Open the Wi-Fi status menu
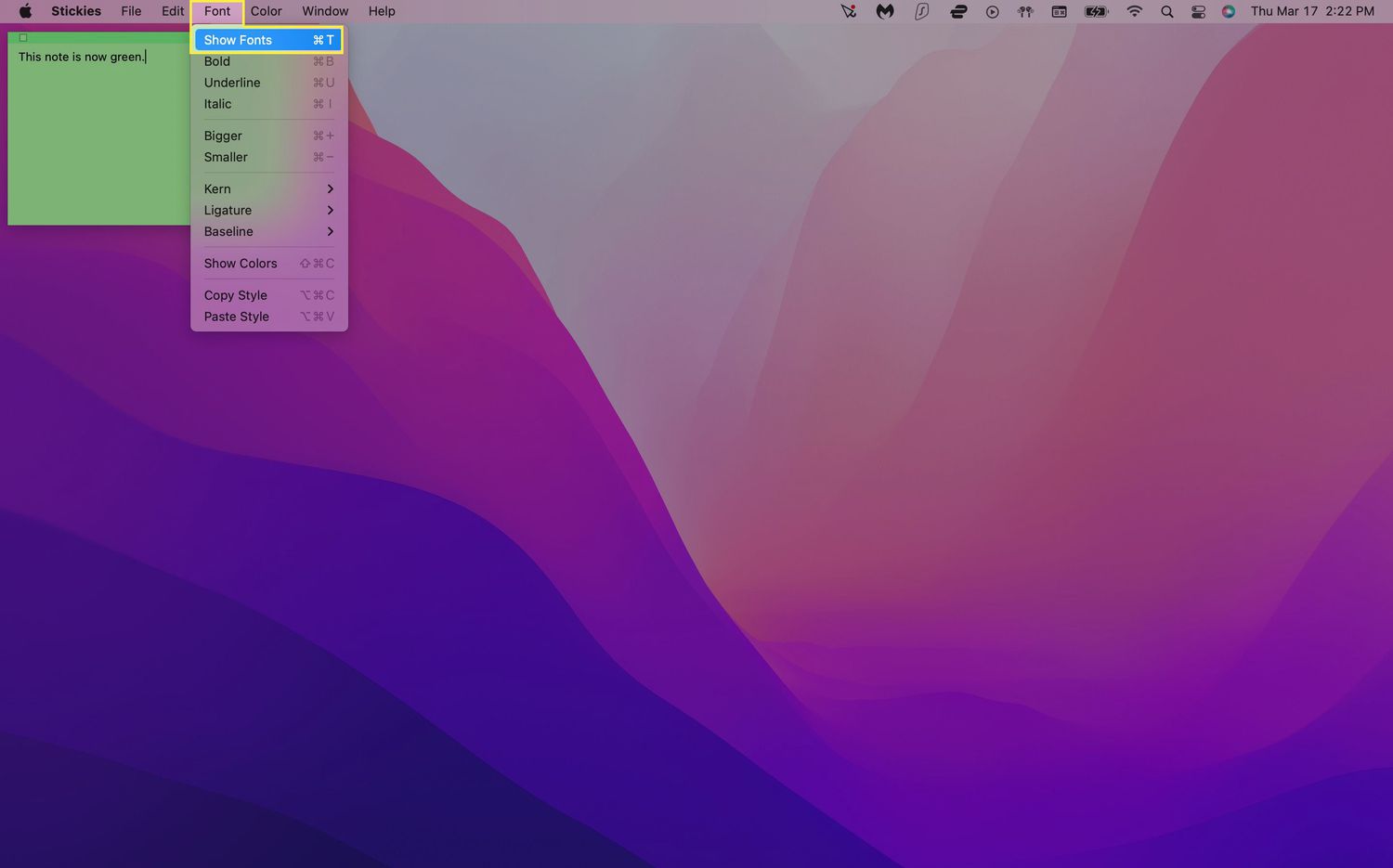This screenshot has height=868, width=1393. tap(1134, 11)
